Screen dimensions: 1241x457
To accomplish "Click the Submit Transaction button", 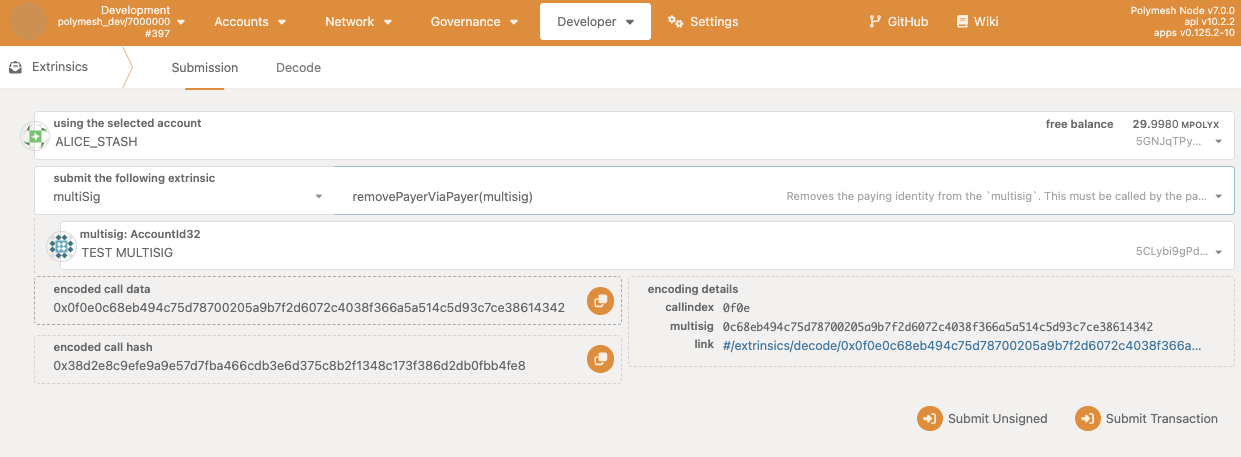I will coord(1147,419).
